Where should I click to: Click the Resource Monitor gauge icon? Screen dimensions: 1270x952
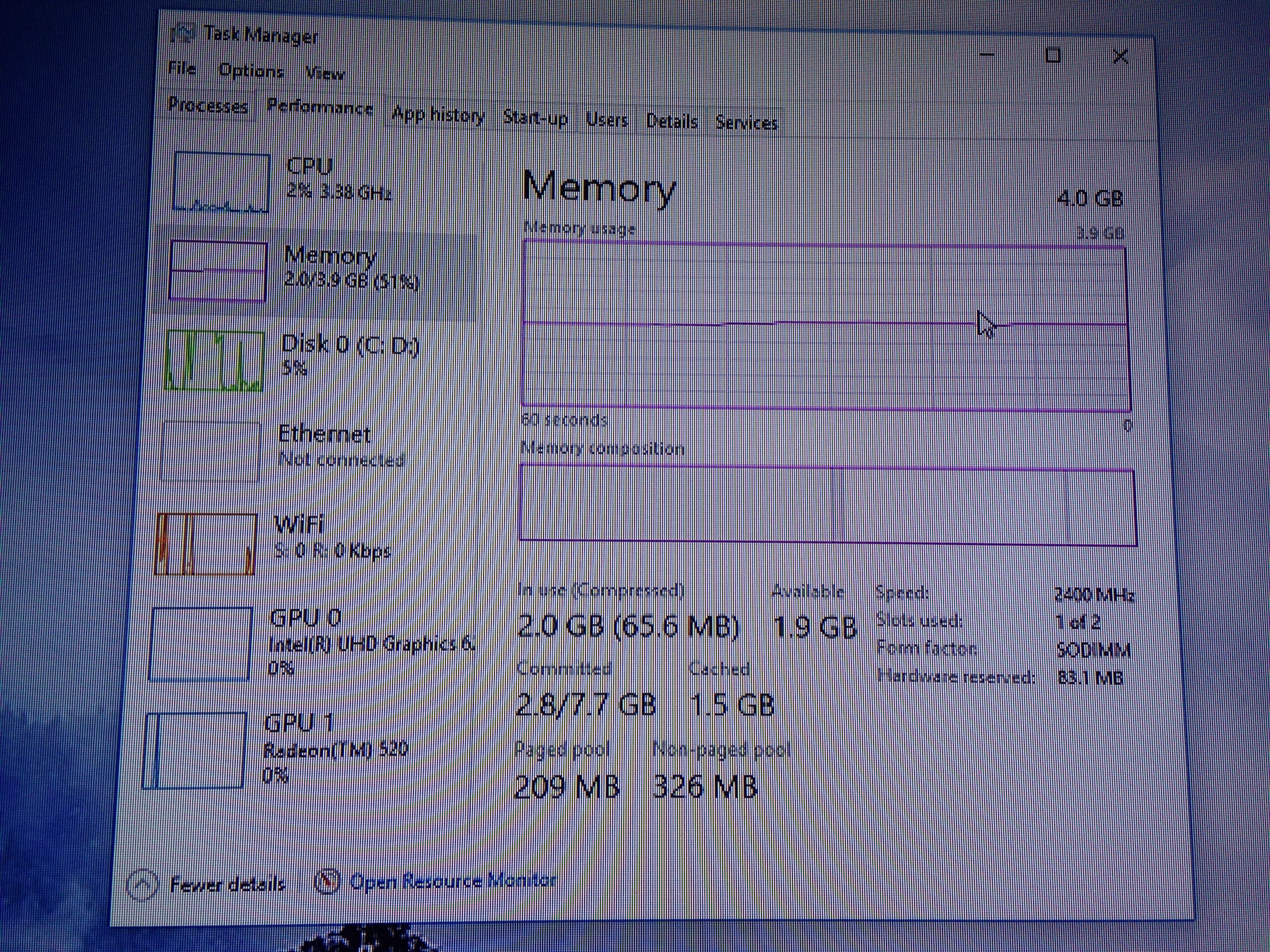tap(327, 882)
